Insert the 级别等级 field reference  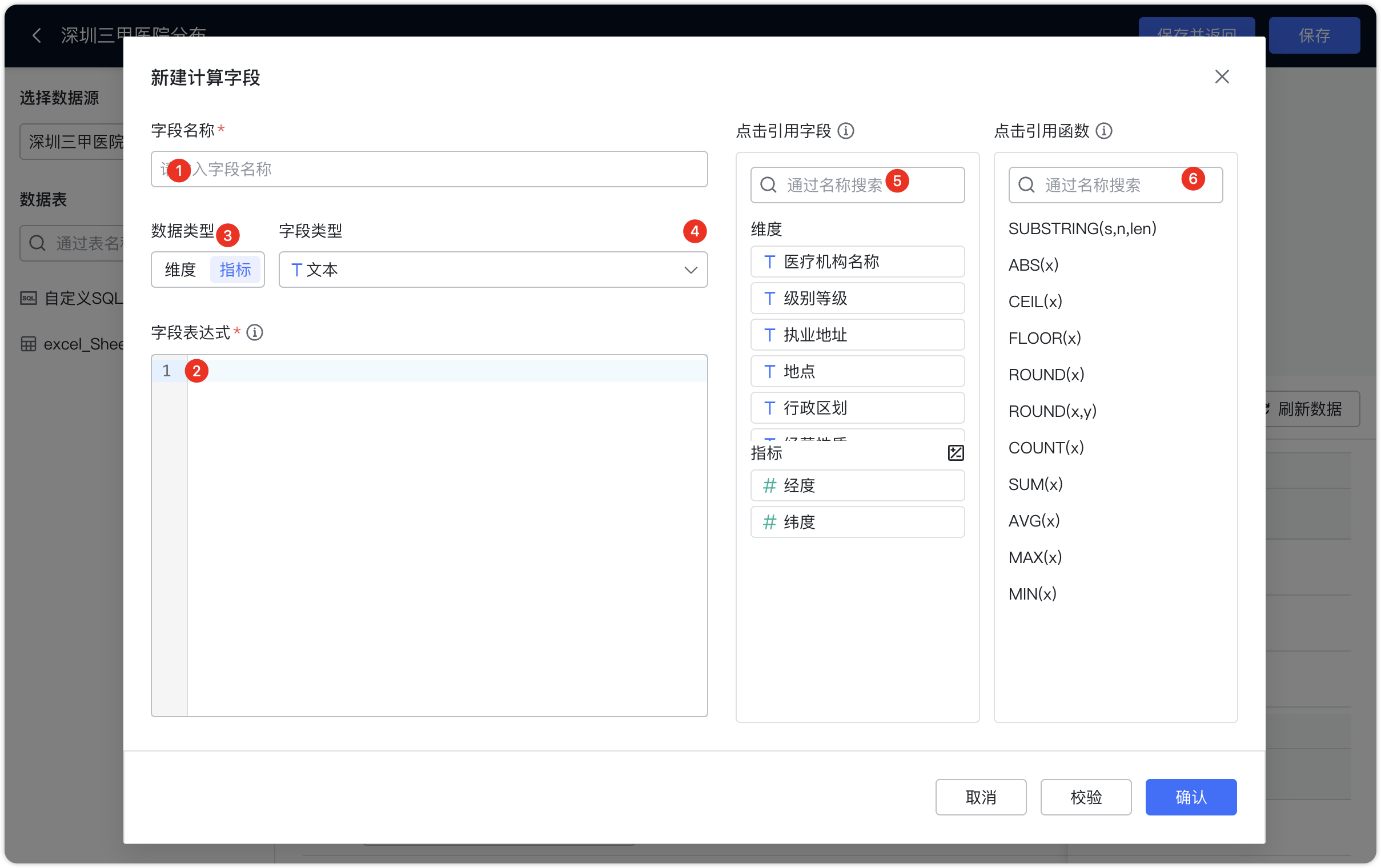[857, 299]
